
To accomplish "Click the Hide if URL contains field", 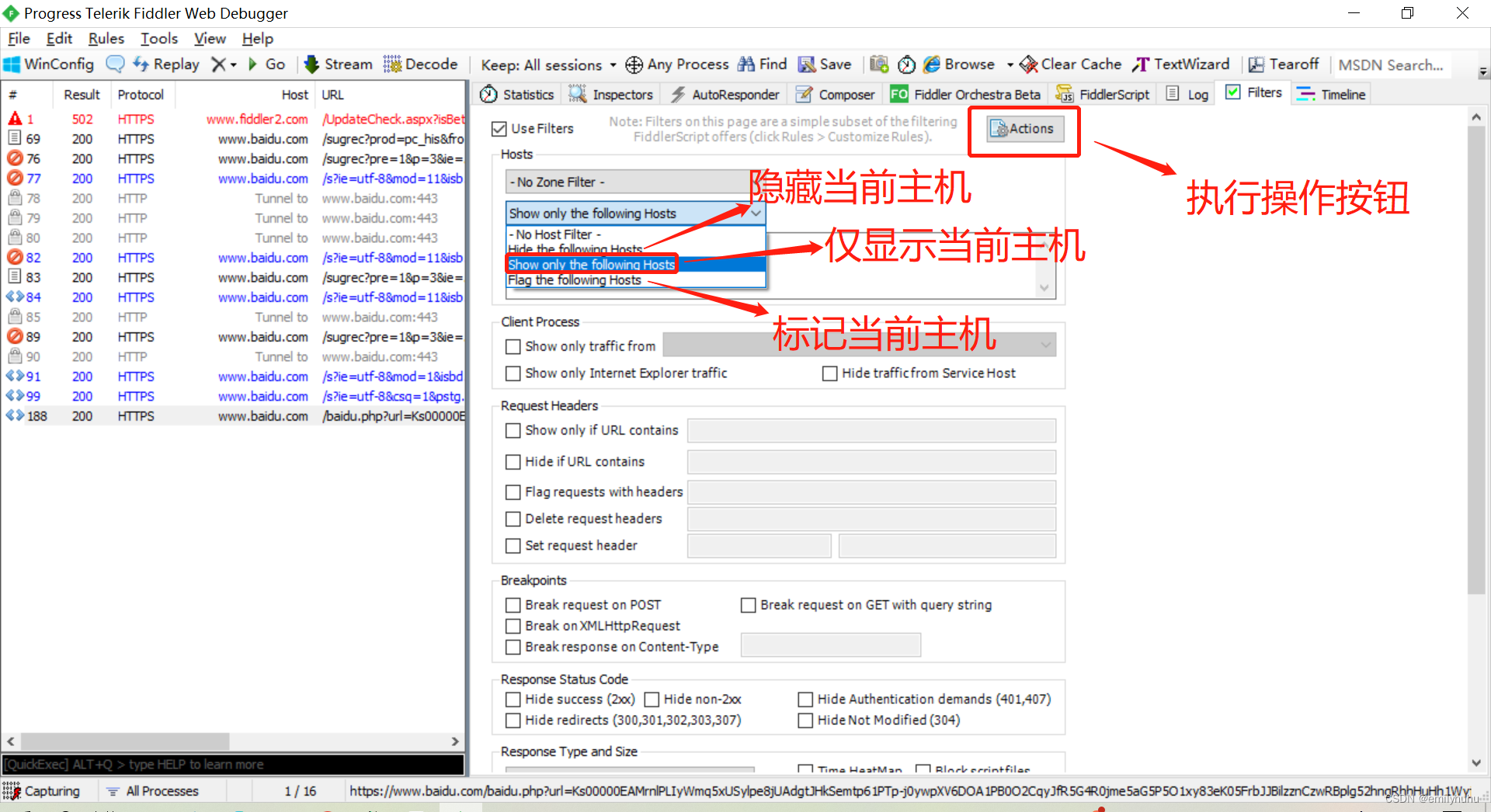I will coord(871,462).
